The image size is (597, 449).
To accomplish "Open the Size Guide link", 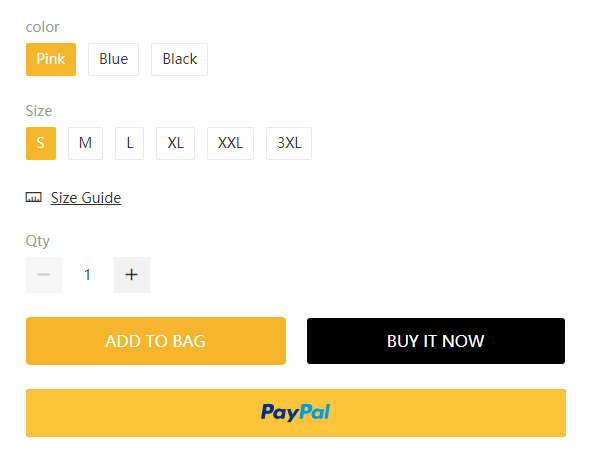I will (86, 198).
